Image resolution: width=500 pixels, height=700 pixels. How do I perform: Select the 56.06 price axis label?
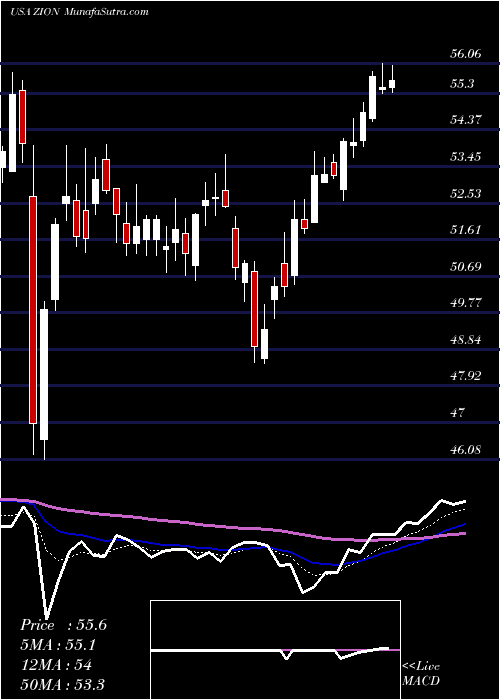click(x=465, y=54)
